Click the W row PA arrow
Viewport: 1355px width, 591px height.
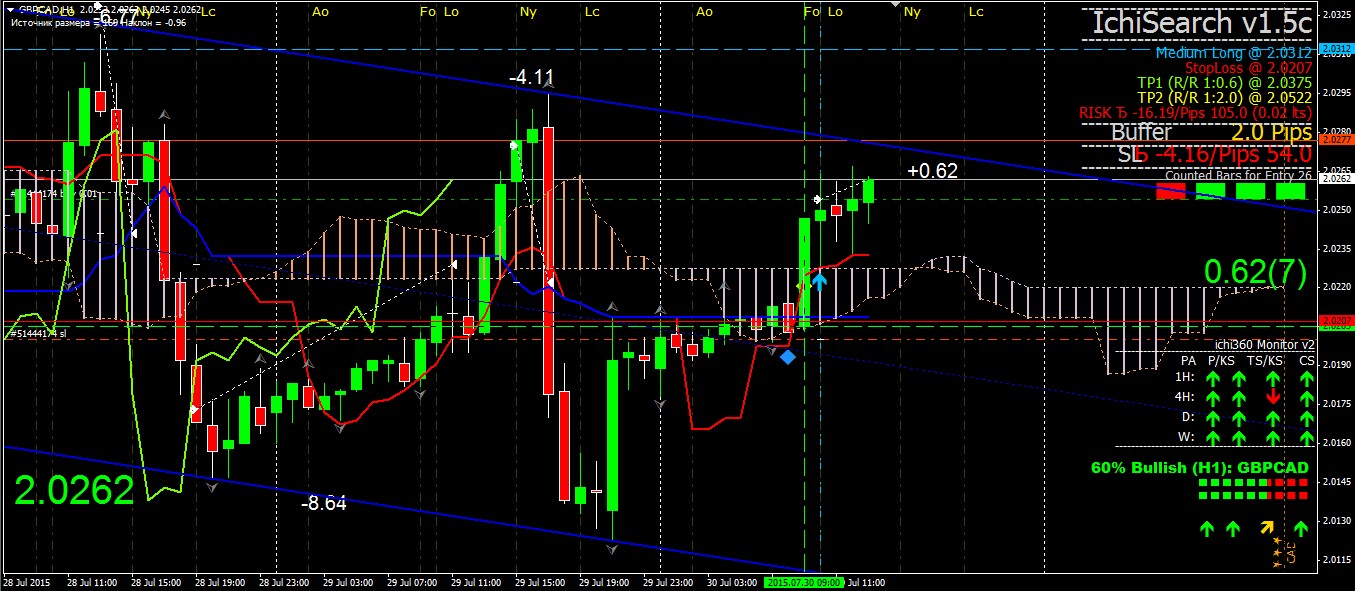[x=1213, y=437]
